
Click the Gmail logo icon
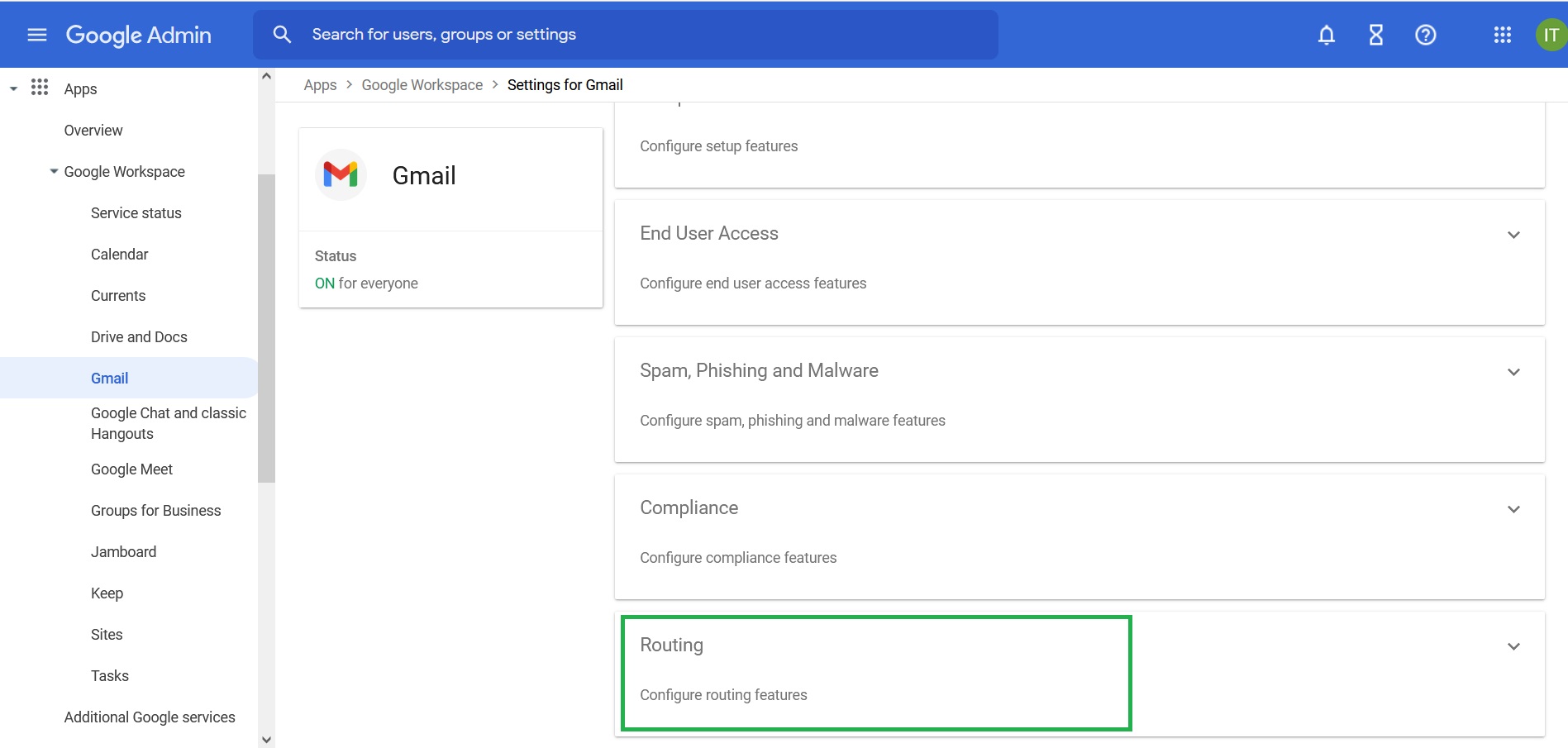point(341,174)
